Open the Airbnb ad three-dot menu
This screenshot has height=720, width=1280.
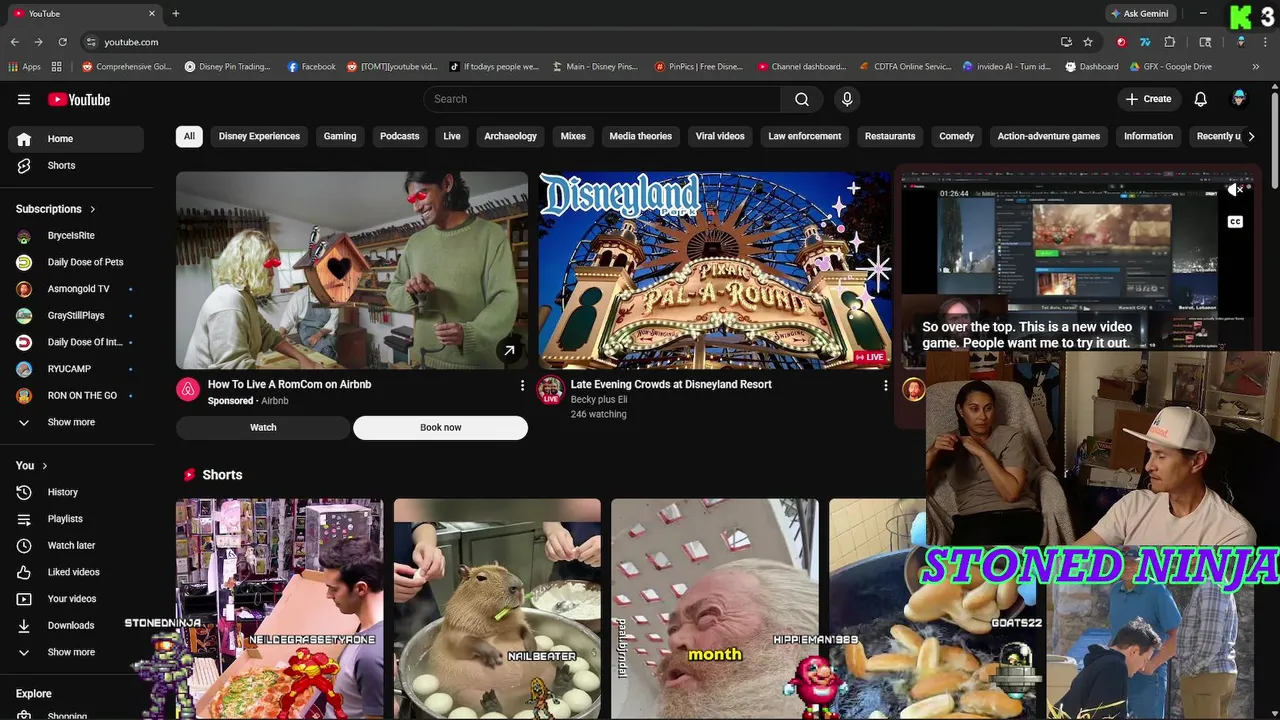tap(522, 385)
